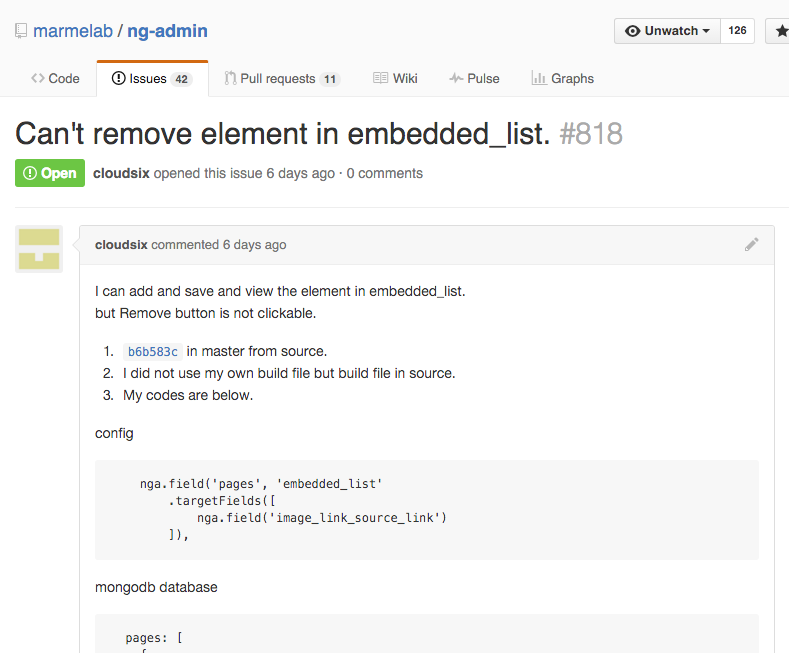Click the 'mongodb database' label
This screenshot has width=789, height=653.
[156, 587]
